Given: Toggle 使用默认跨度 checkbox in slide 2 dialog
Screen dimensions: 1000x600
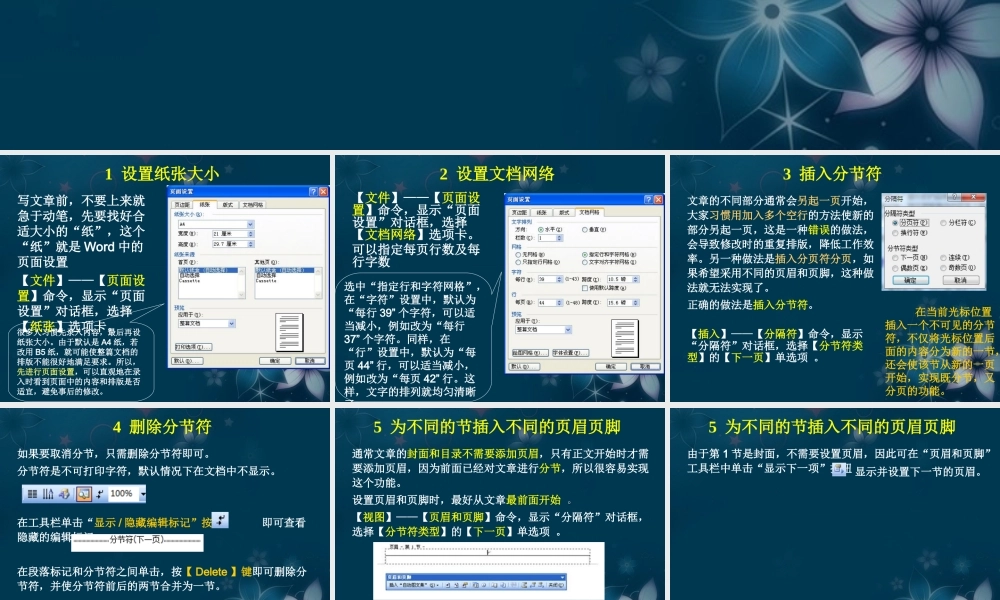Looking at the screenshot, I should pyautogui.click(x=585, y=288).
